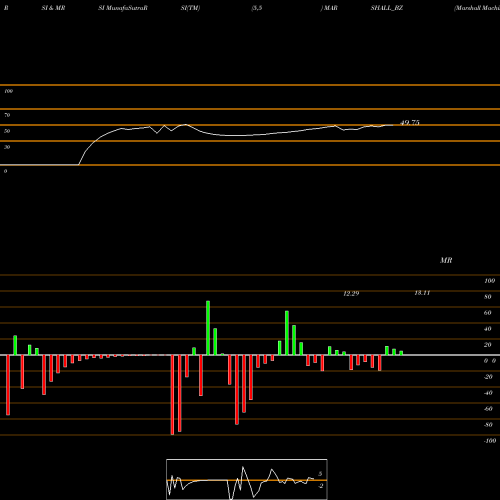
Task: Click the 12.29 value above MR histogram
Action: coord(351,293)
